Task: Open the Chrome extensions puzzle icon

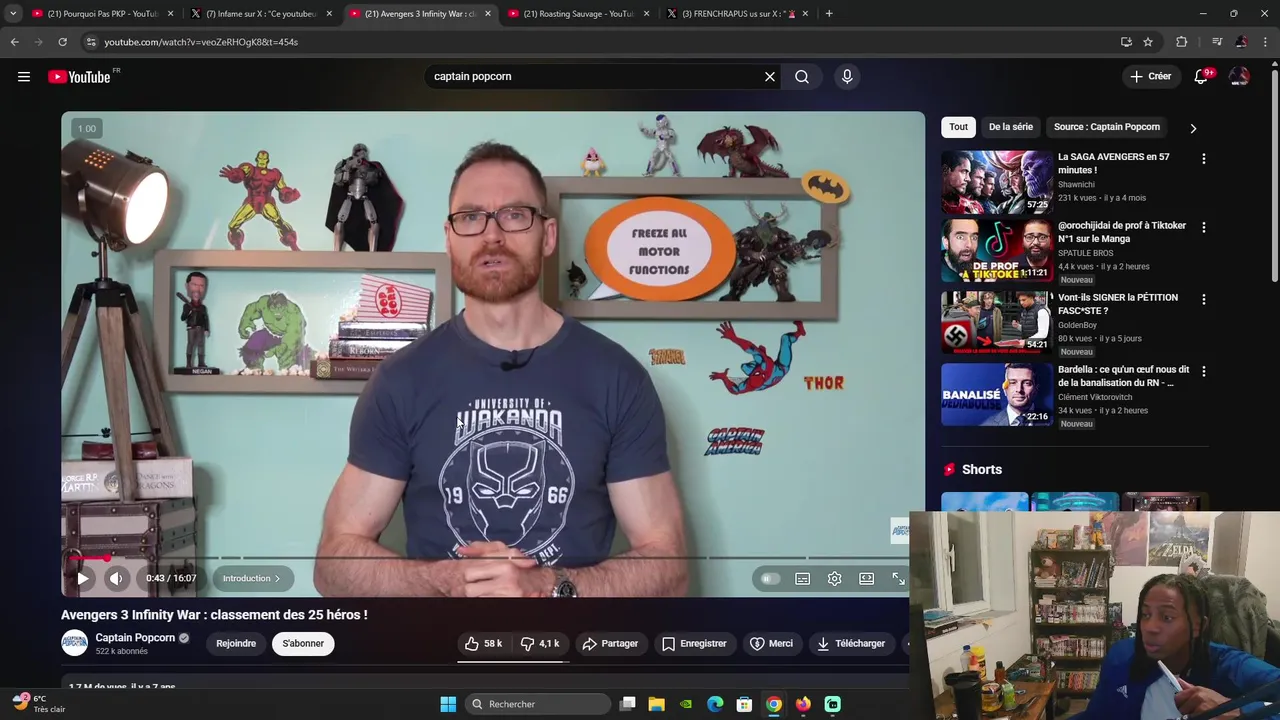Action: pyautogui.click(x=1182, y=42)
